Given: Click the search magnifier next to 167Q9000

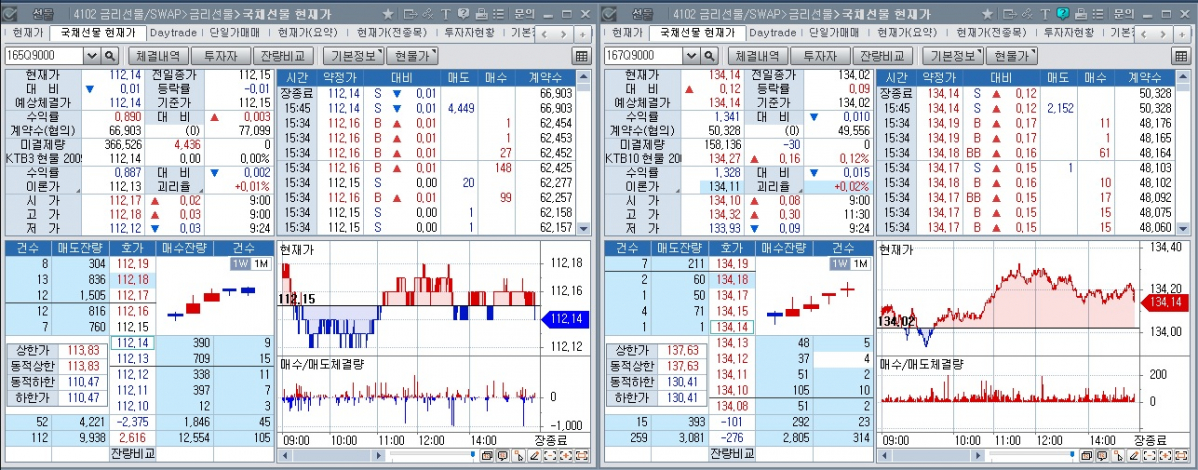Looking at the screenshot, I should (x=710, y=56).
